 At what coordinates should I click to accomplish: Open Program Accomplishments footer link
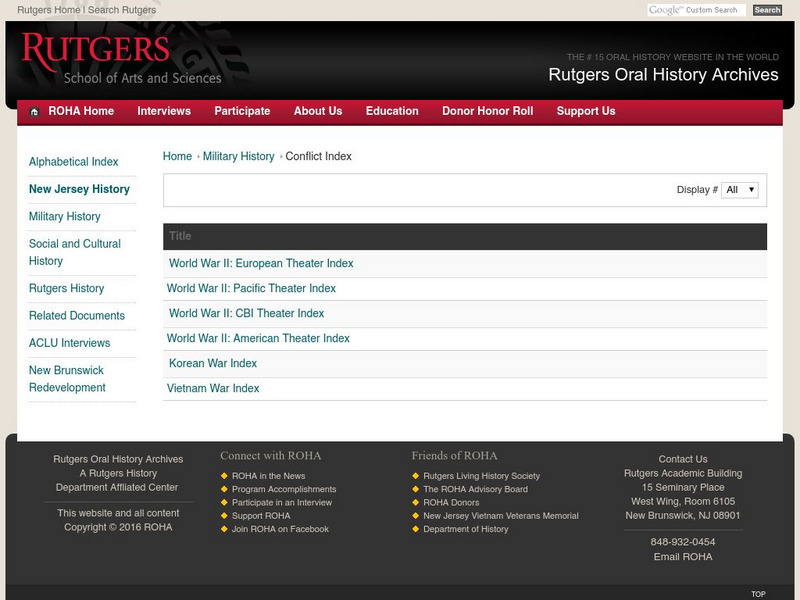click(284, 489)
